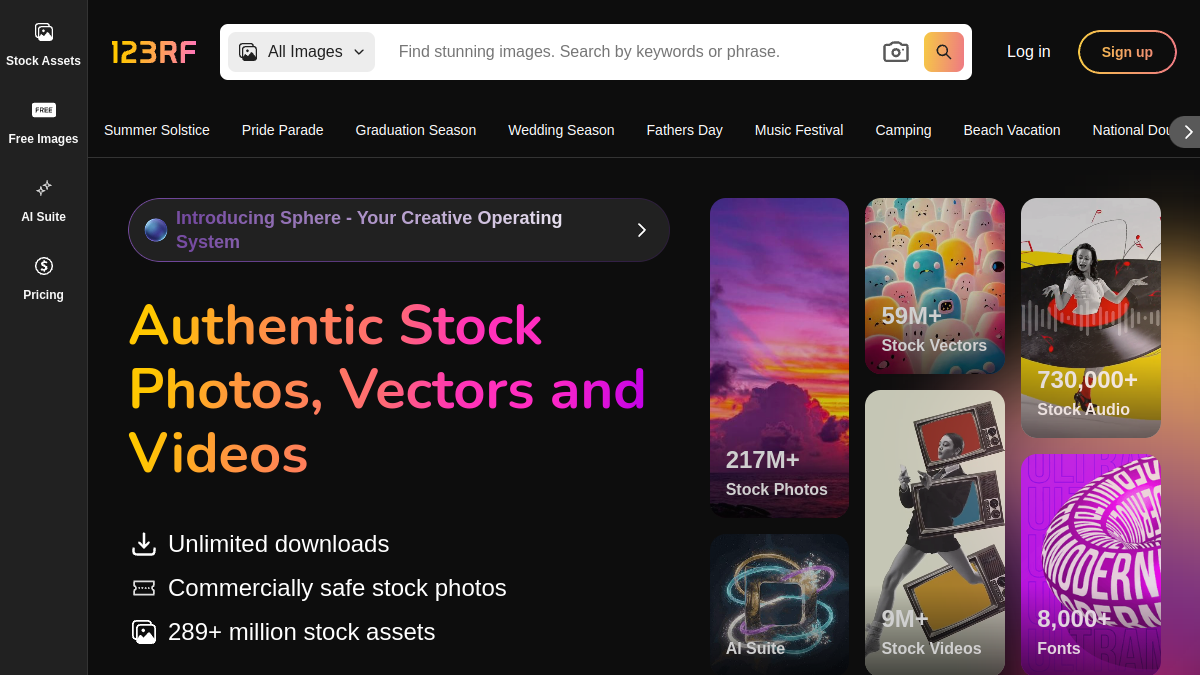Select the Beach Vacation topic
The height and width of the screenshot is (675, 1200).
tap(1012, 130)
